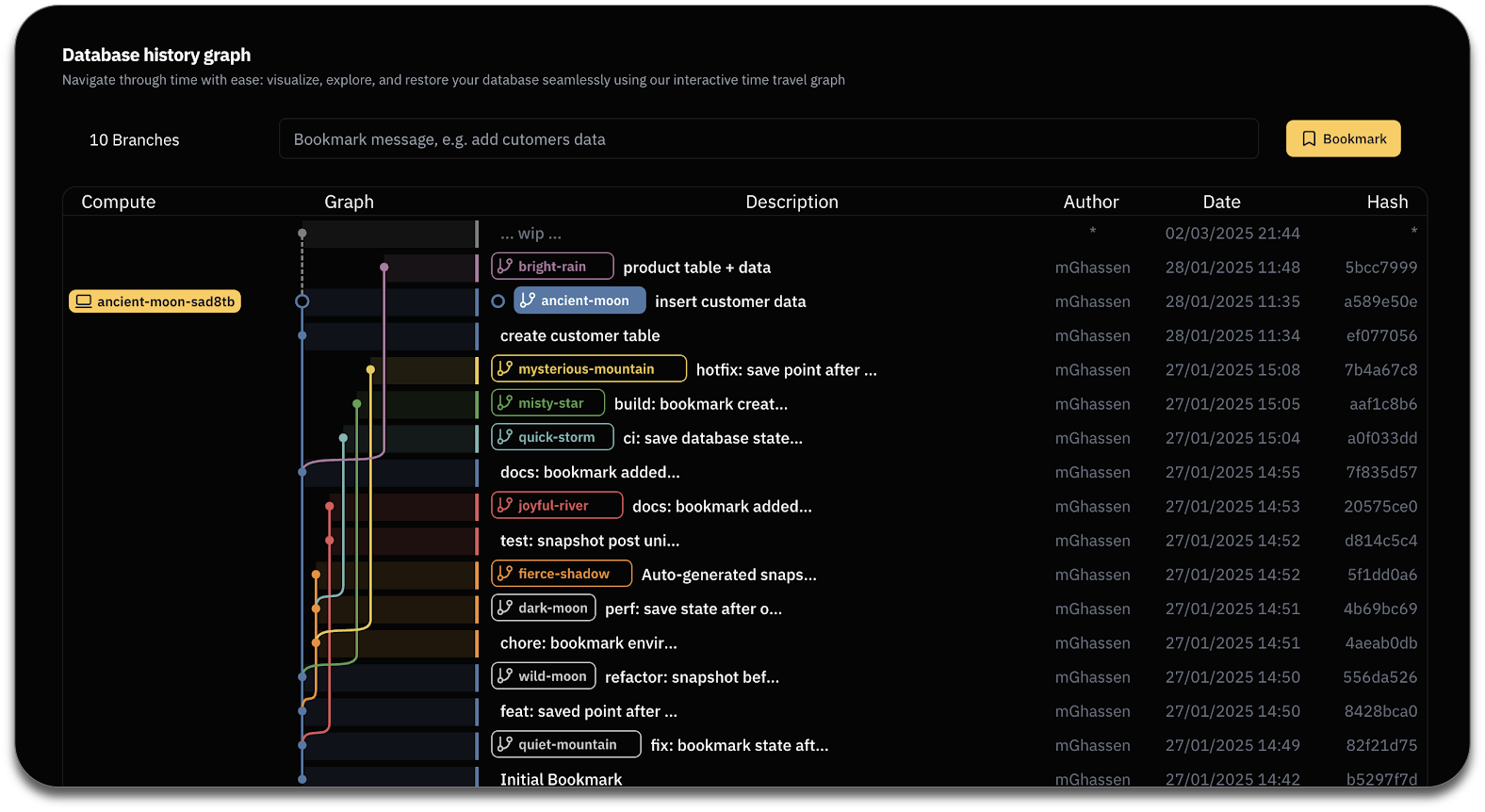Click the git-branch icon in mysterious-mountain tag
Viewport: 1485px width, 812px height.
(x=505, y=369)
